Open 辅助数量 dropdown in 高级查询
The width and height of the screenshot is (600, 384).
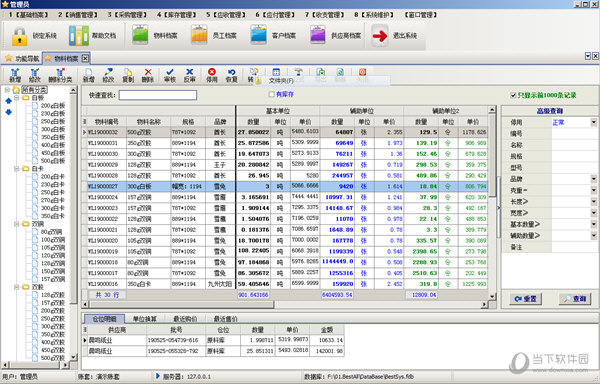(x=593, y=236)
